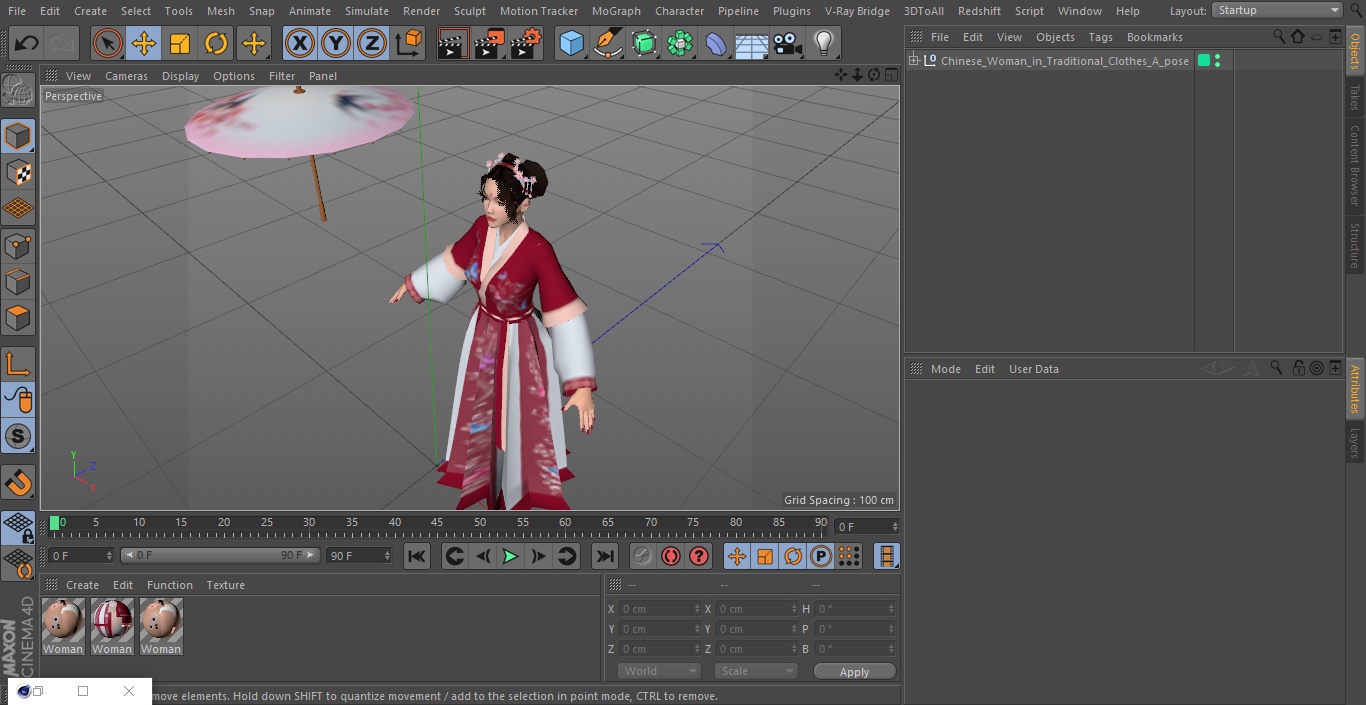Open the Scale mode dropdown
This screenshot has width=1366, height=705.
coord(756,671)
